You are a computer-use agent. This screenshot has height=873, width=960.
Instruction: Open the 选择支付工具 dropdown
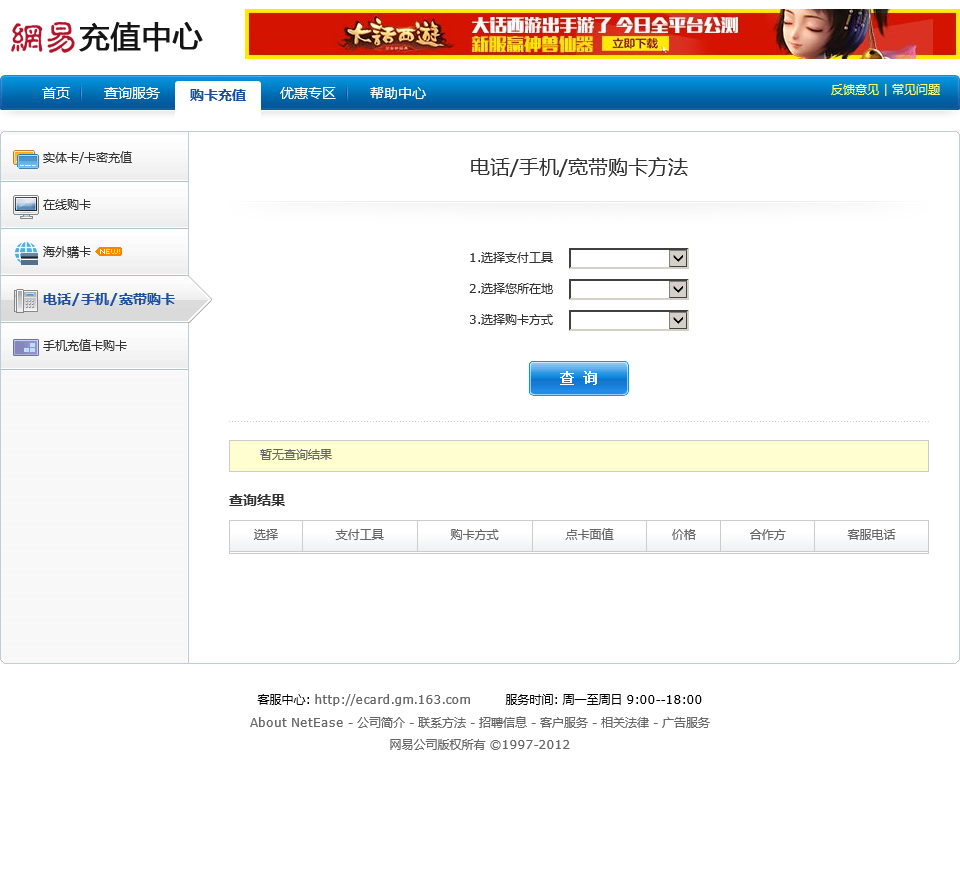tap(629, 258)
